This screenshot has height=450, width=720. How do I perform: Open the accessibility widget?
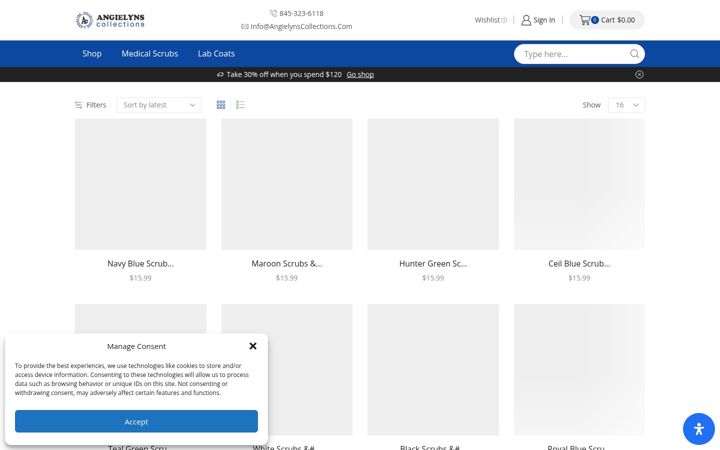pyautogui.click(x=699, y=429)
